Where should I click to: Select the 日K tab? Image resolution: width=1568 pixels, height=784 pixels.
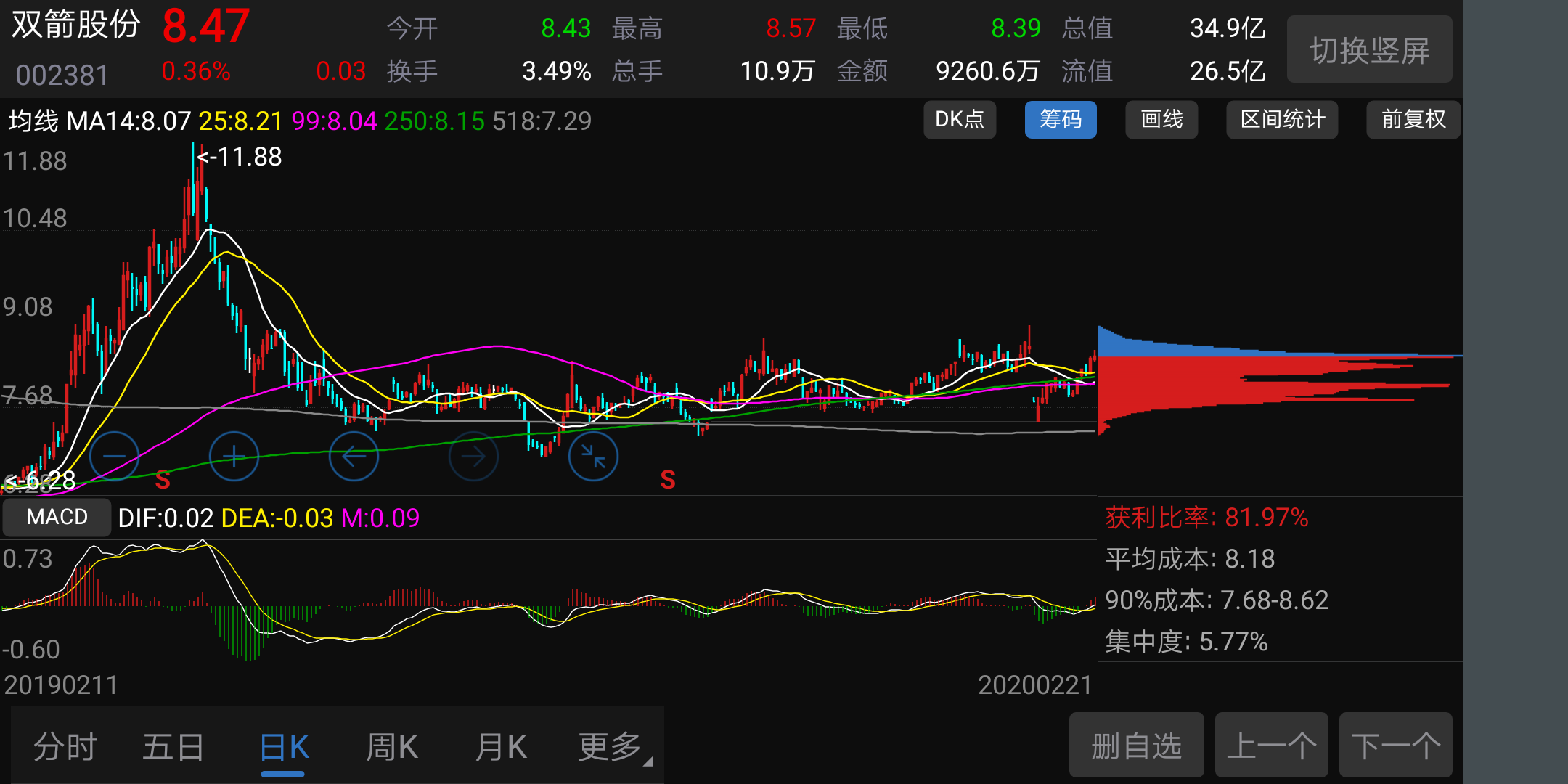click(x=283, y=746)
